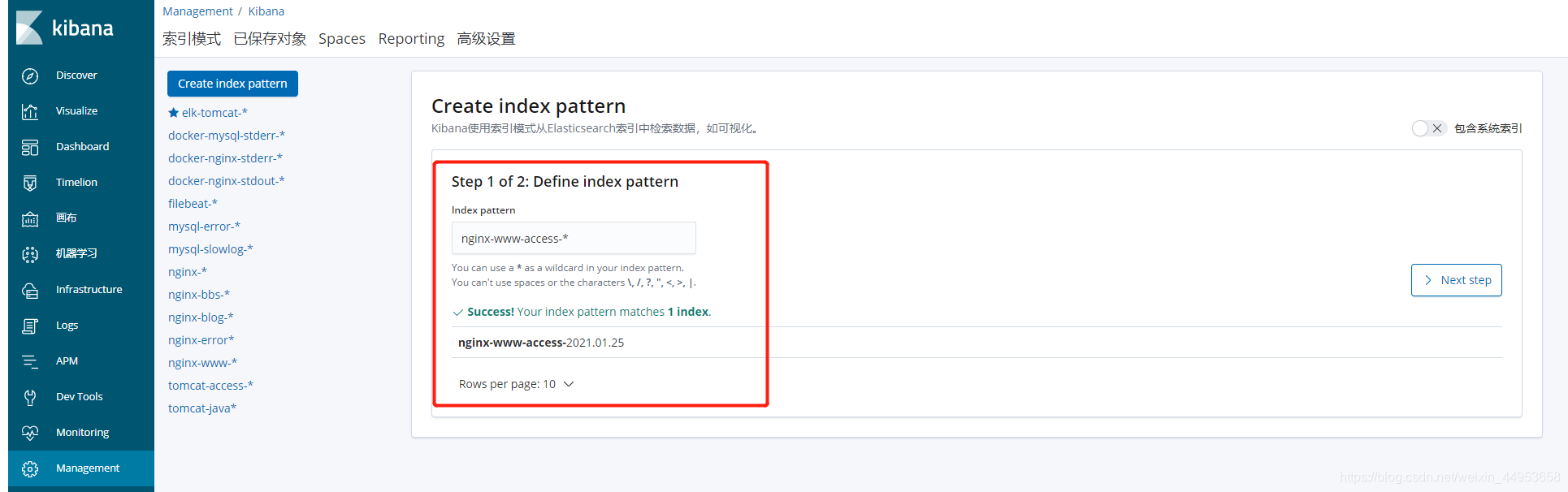Open nginx-error* index pattern
Viewport: 1568px width, 492px height.
click(x=201, y=340)
